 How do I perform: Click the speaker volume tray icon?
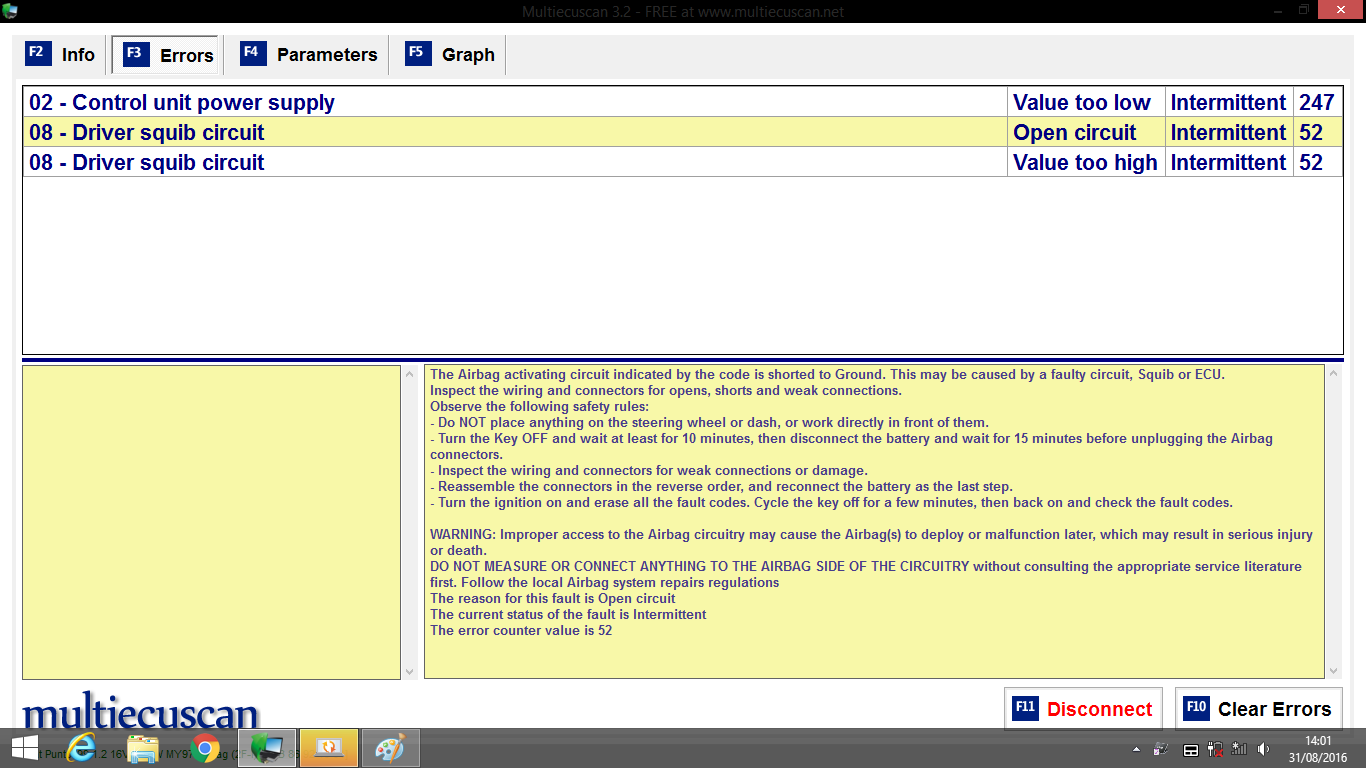click(1263, 749)
